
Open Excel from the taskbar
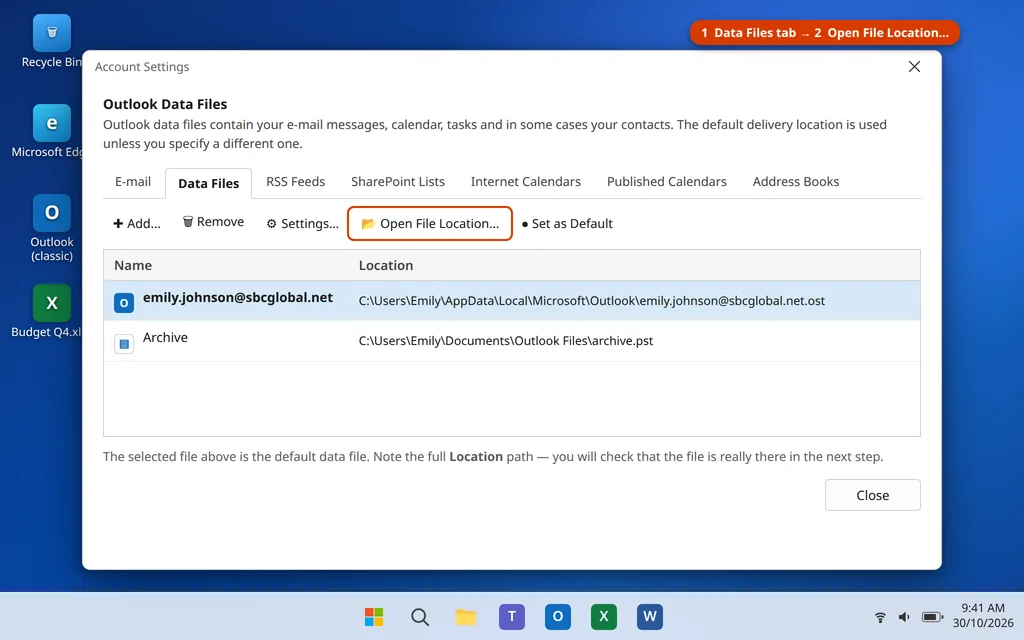603,616
